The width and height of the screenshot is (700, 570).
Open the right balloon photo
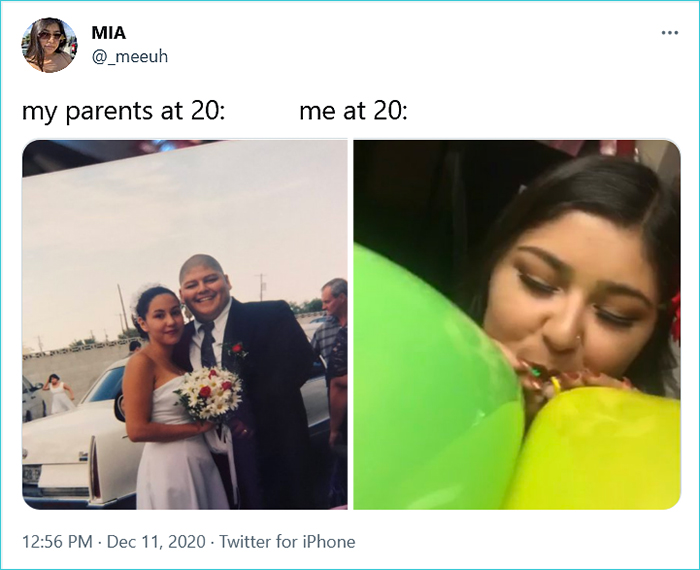click(x=517, y=325)
